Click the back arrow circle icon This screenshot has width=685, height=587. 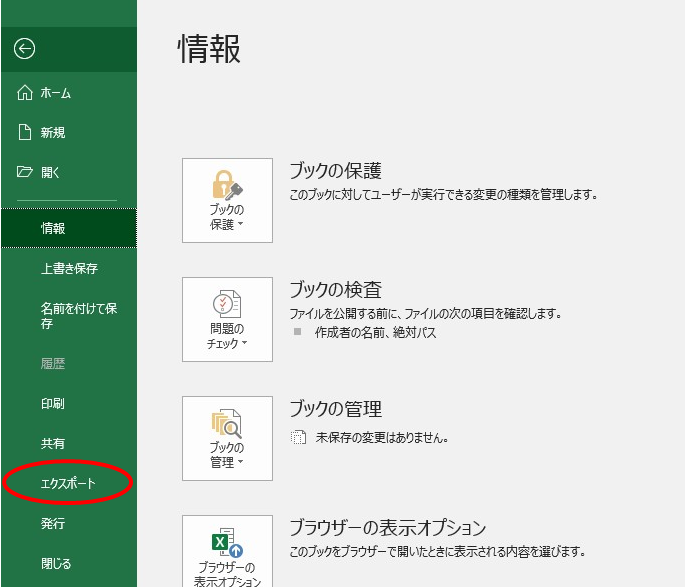(x=24, y=48)
